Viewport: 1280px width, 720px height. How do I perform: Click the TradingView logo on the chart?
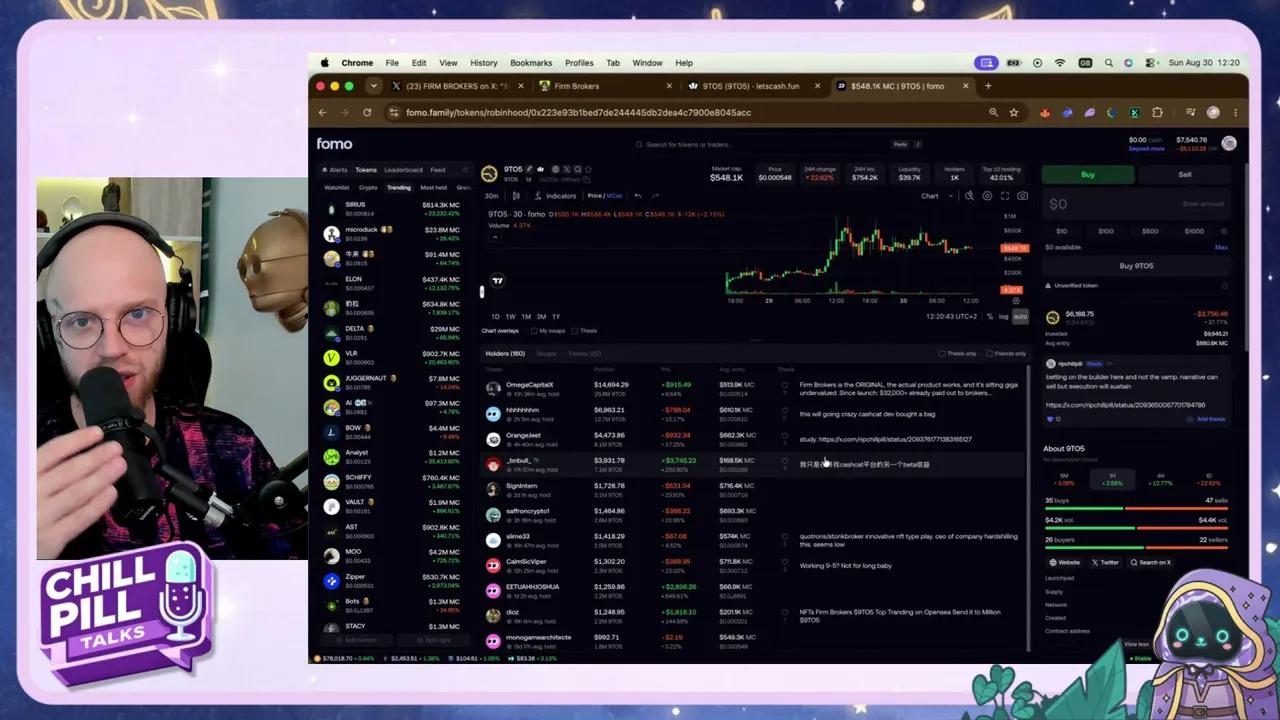497,281
